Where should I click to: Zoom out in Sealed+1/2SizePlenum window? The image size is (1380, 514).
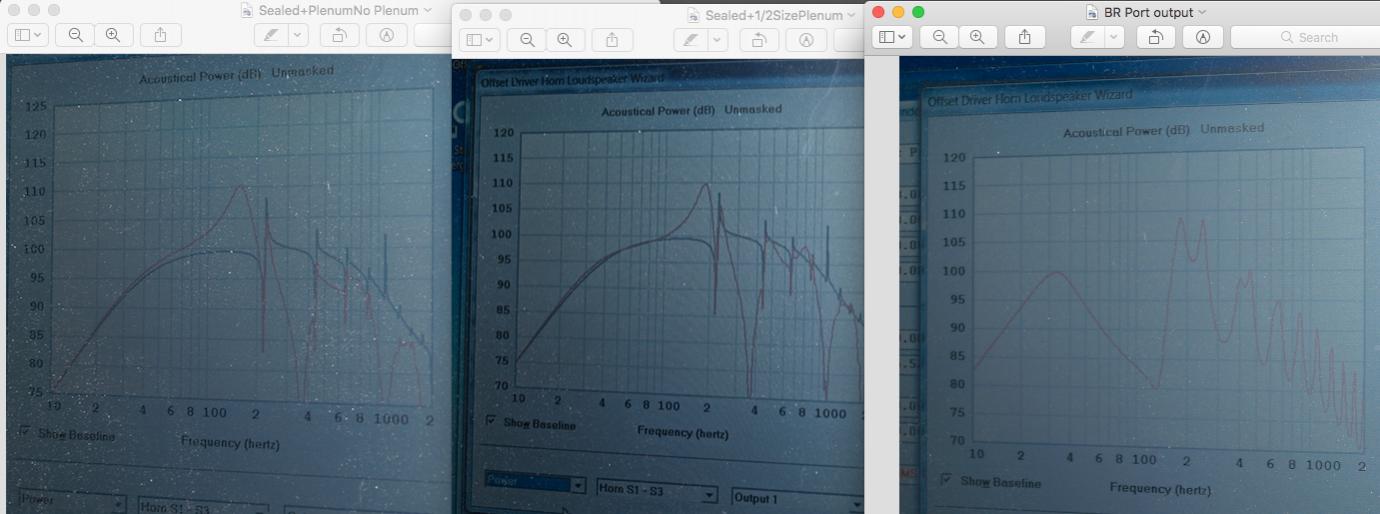pyautogui.click(x=527, y=40)
